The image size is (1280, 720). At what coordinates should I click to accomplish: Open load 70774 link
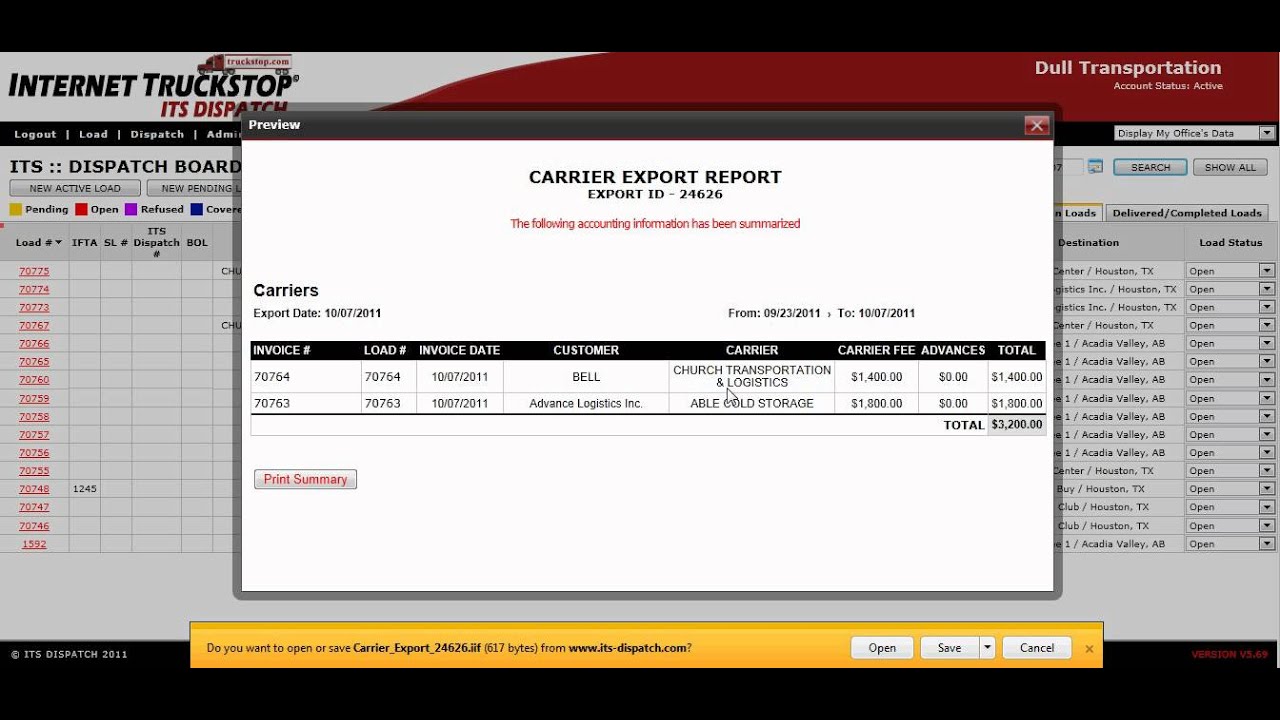pyautogui.click(x=34, y=289)
